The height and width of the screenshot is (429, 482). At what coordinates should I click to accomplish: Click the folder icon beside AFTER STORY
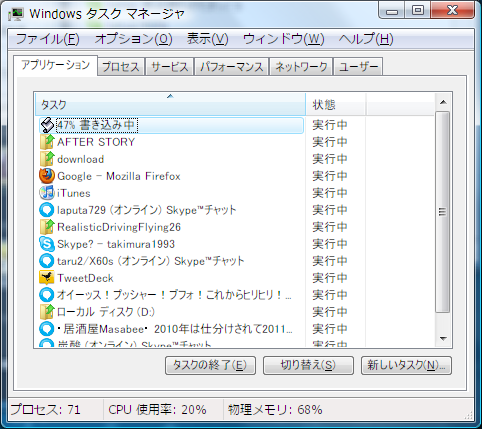coord(47,142)
